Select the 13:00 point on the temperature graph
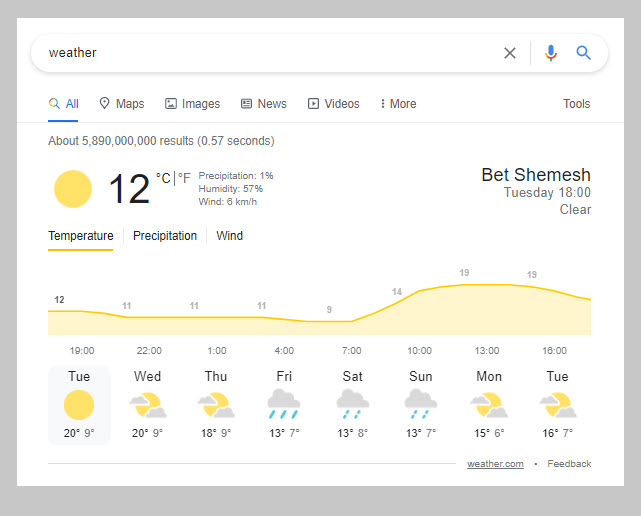The image size is (641, 516). [x=488, y=285]
